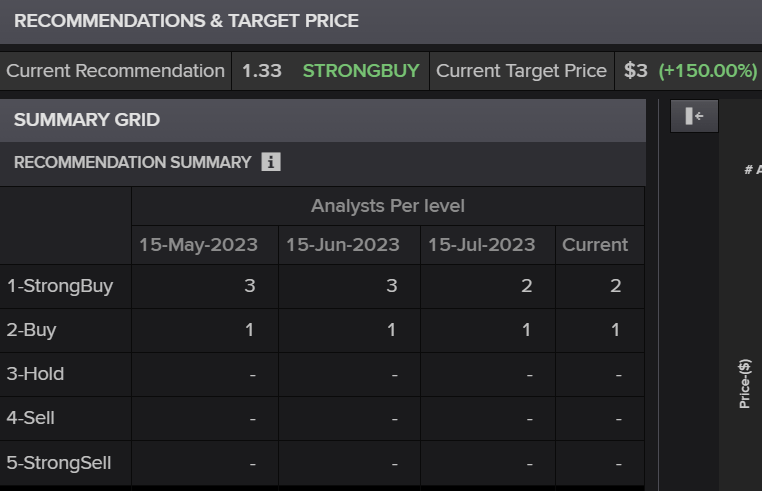
Task: Click the Recommendations & Target Price header
Action: click(186, 21)
